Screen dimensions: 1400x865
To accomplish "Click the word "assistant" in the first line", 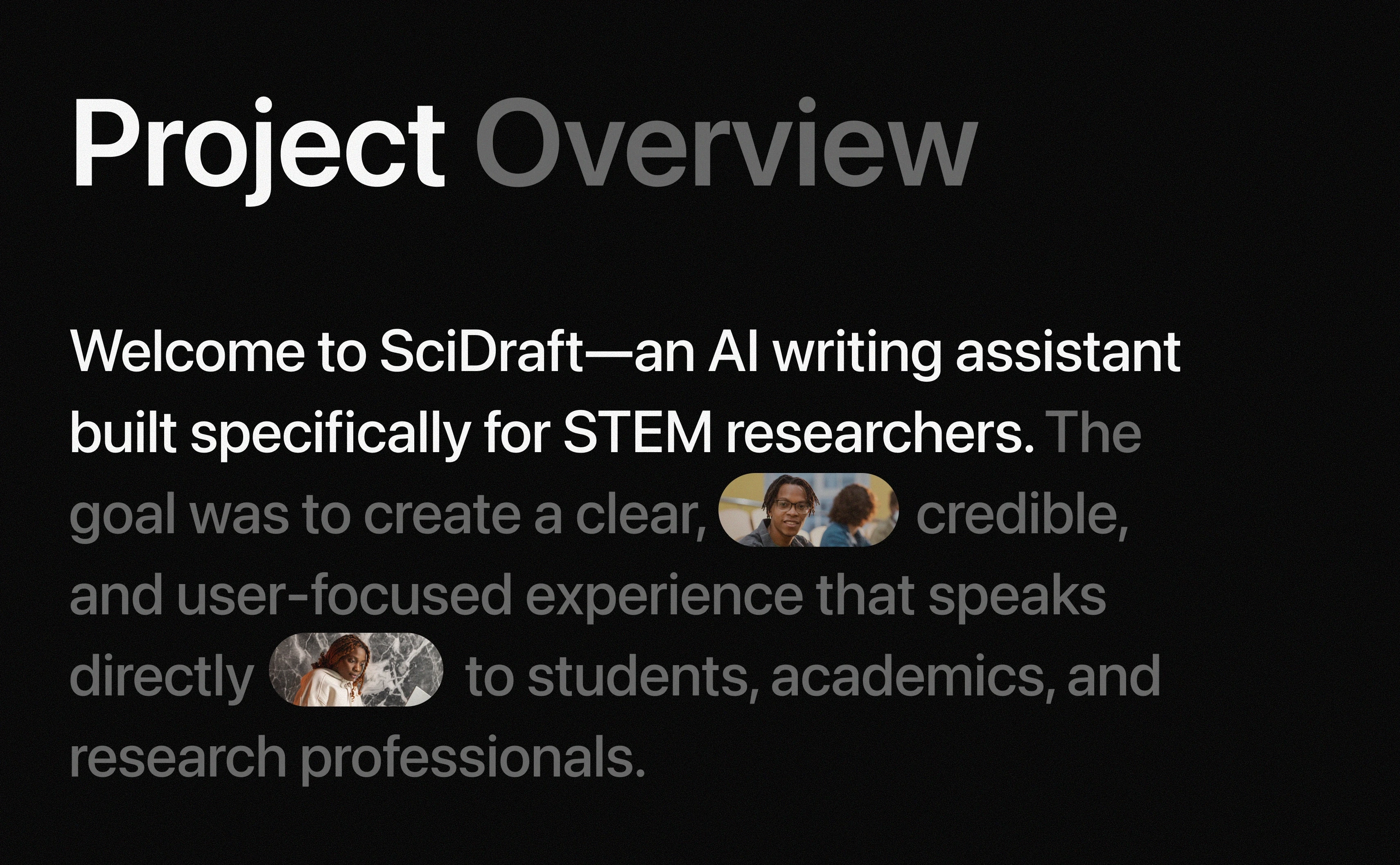I will (1068, 351).
